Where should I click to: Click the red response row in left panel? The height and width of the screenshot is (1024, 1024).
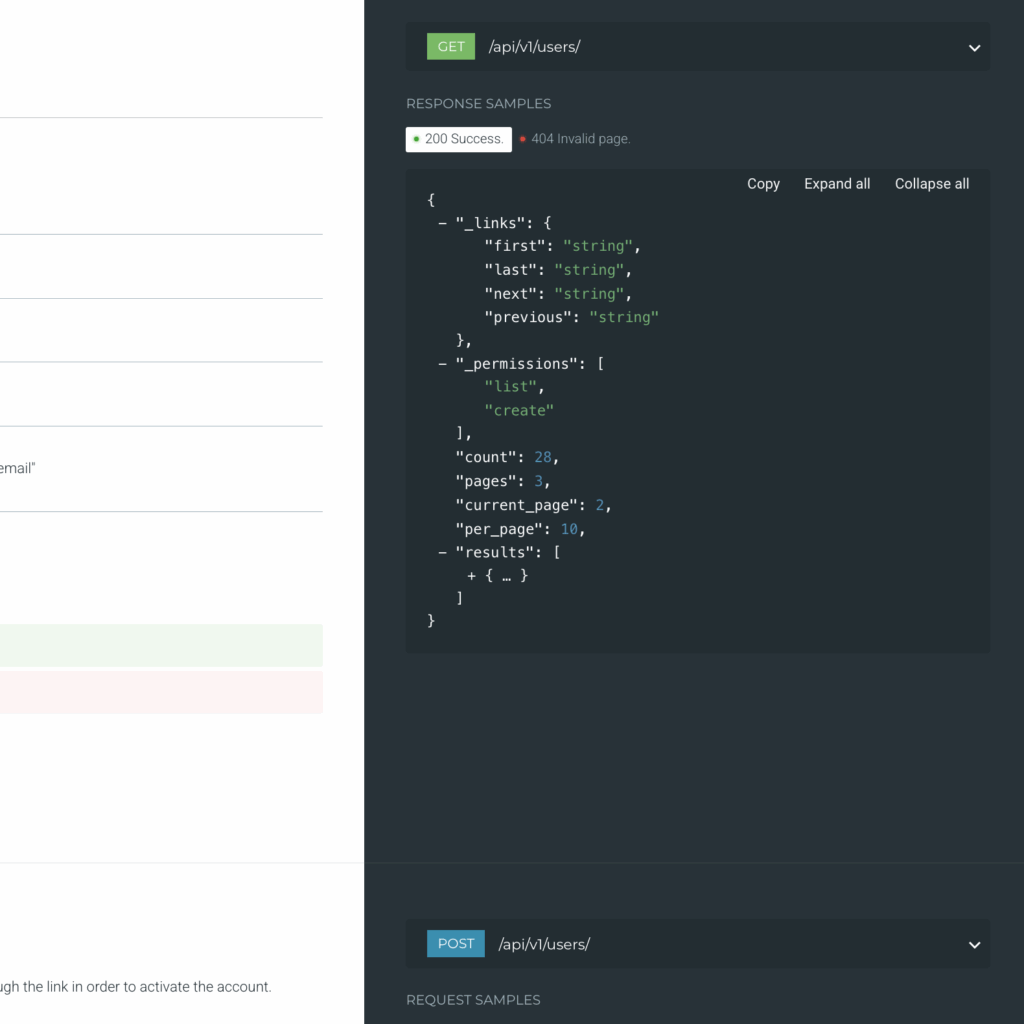[x=161, y=692]
